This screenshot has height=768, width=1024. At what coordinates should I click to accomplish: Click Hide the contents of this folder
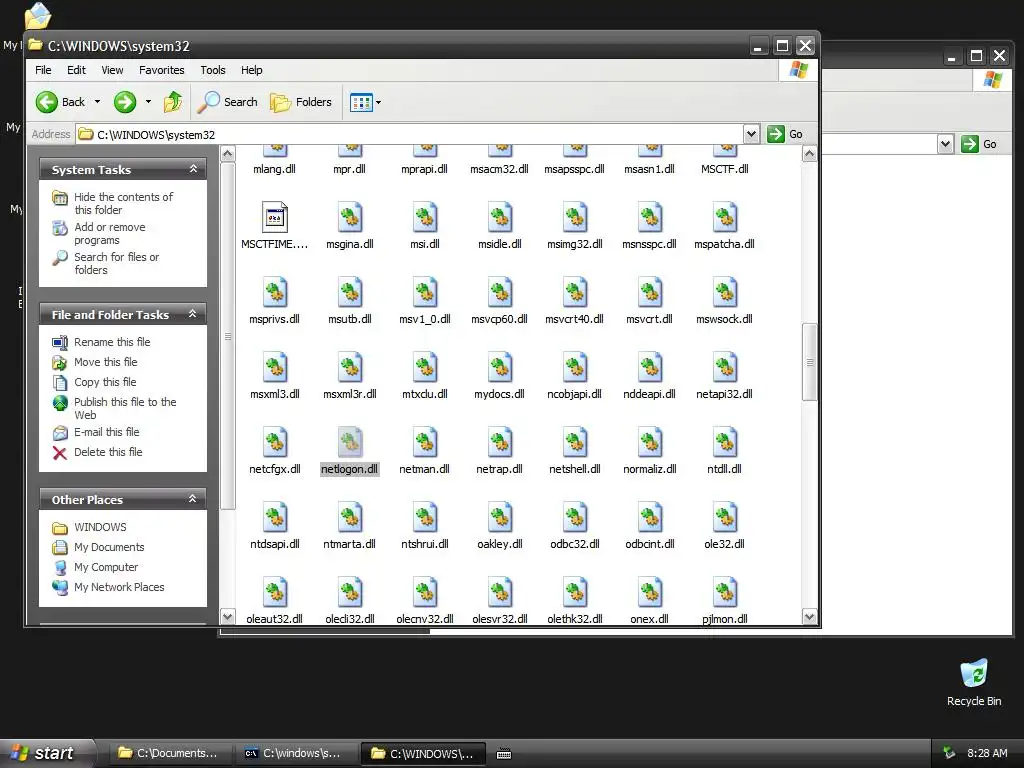pos(123,203)
